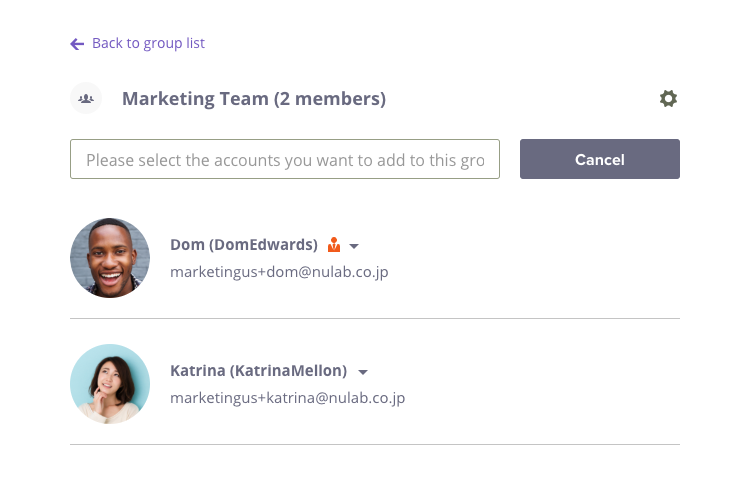The width and height of the screenshot is (741, 477).
Task: Click divider line below Dom's row
Action: (x=375, y=319)
